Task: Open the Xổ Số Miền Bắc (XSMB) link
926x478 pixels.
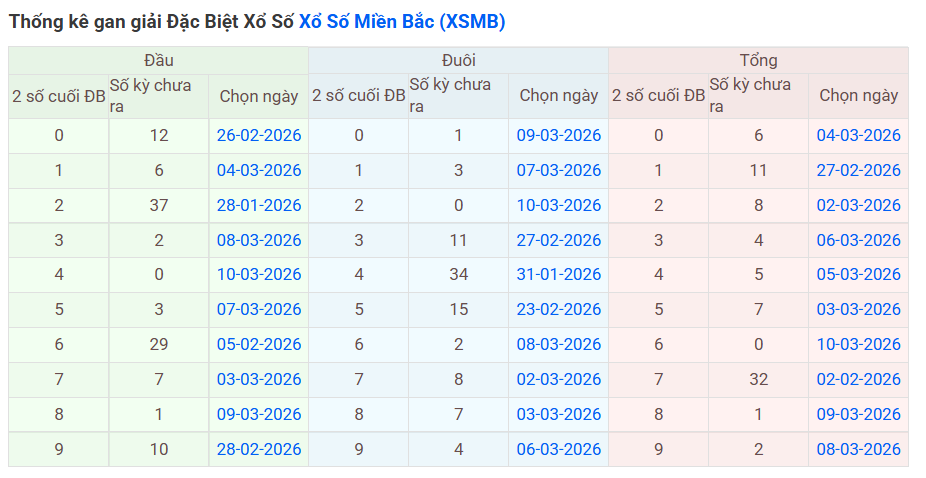Action: pyautogui.click(x=402, y=21)
